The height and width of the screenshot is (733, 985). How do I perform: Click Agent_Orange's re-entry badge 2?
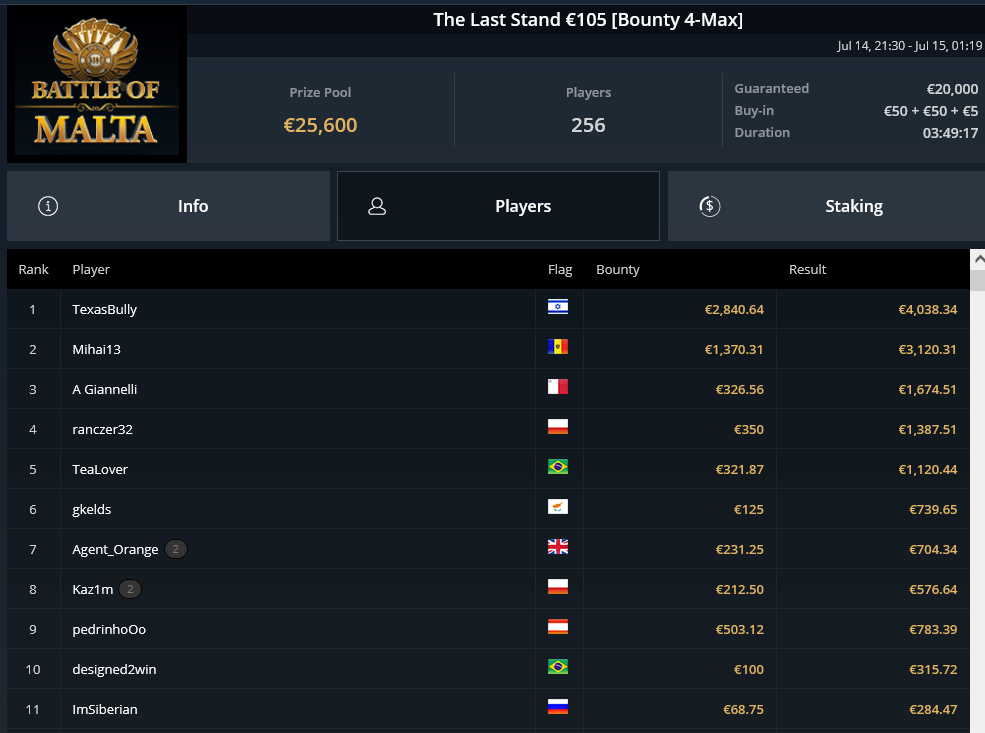(176, 550)
